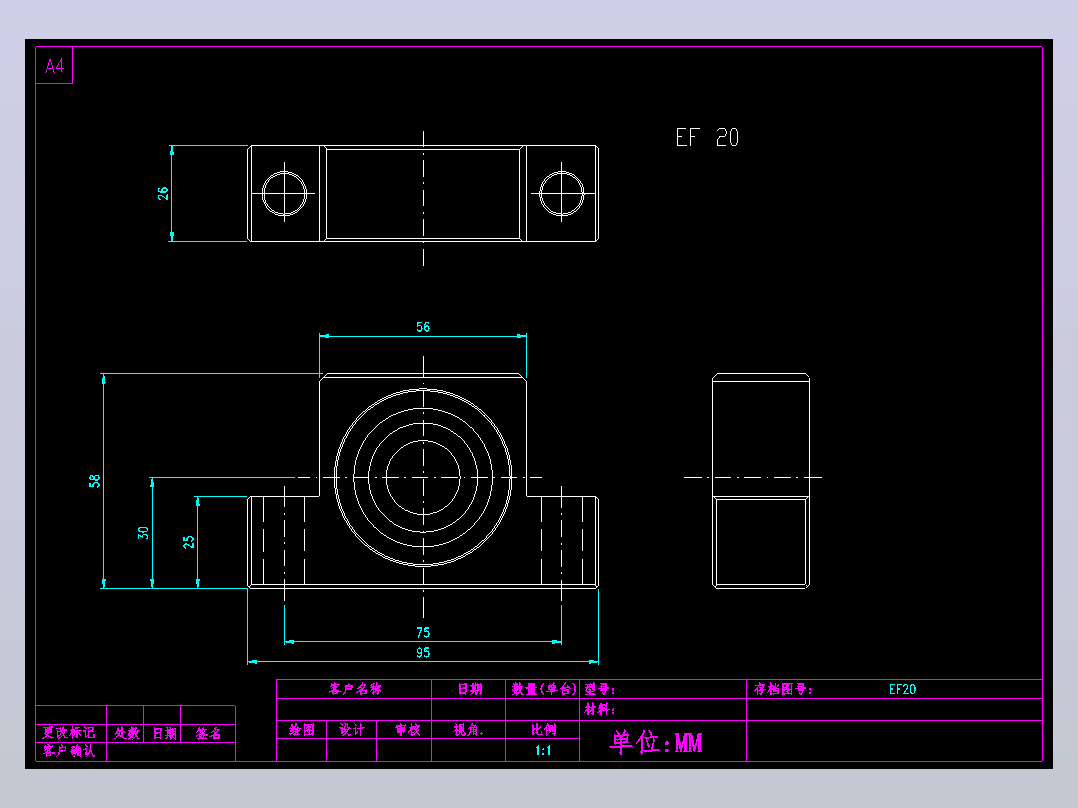The width and height of the screenshot is (1078, 808).
Task: Select the 处数 cell
Action: (126, 733)
